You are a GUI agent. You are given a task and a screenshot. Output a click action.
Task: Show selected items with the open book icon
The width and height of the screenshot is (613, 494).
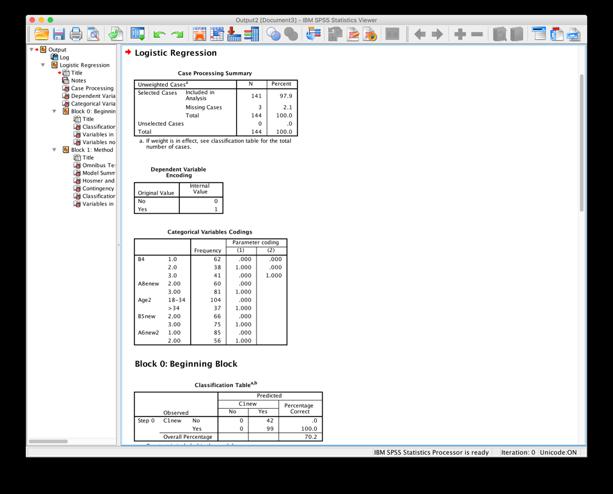(499, 34)
